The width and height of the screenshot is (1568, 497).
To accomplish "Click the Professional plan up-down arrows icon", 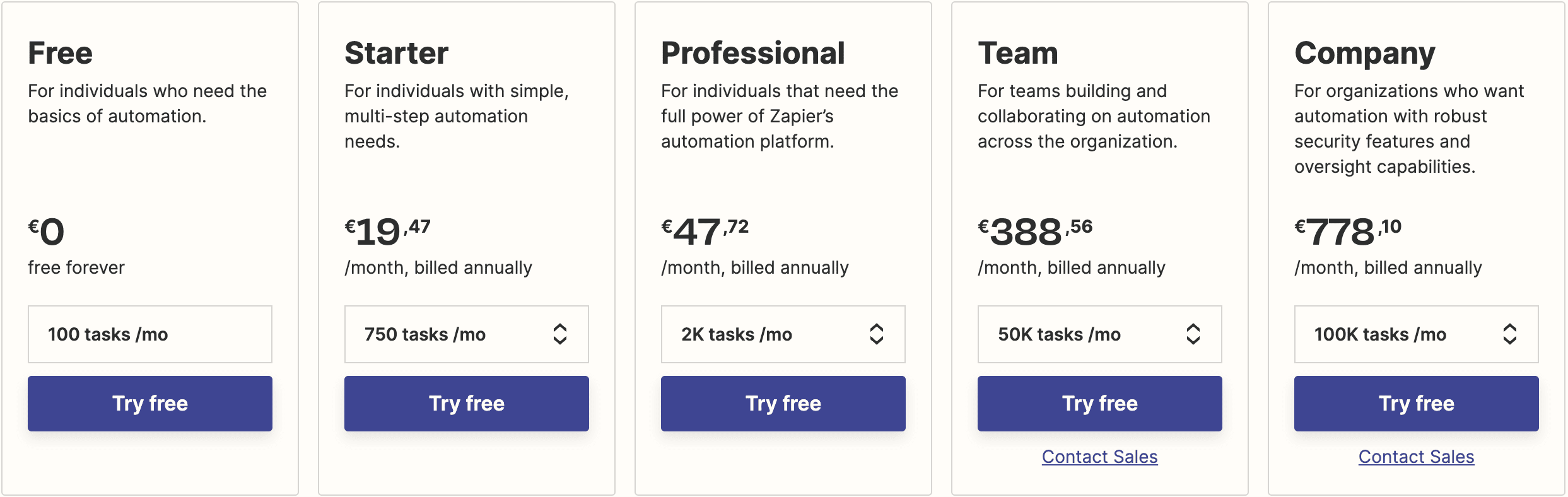I will (877, 334).
